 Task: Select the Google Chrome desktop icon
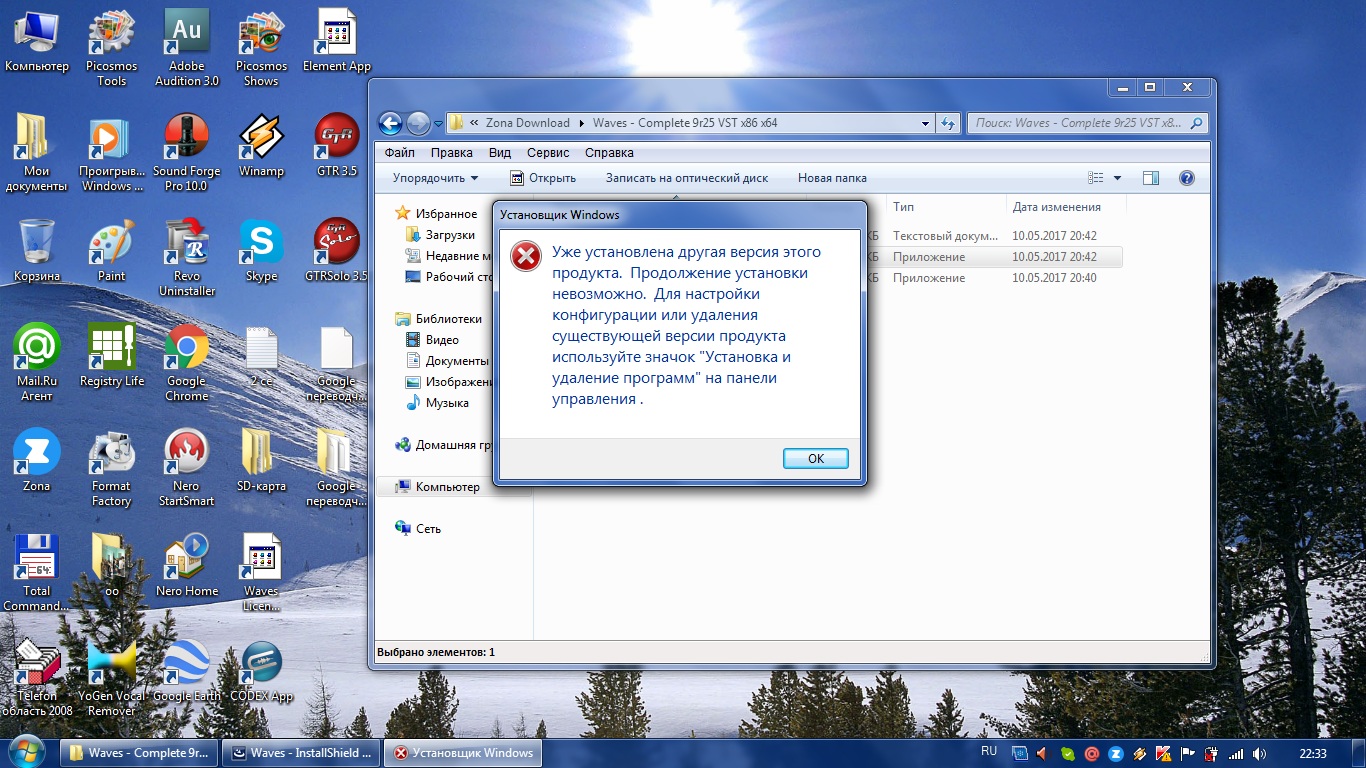click(187, 364)
